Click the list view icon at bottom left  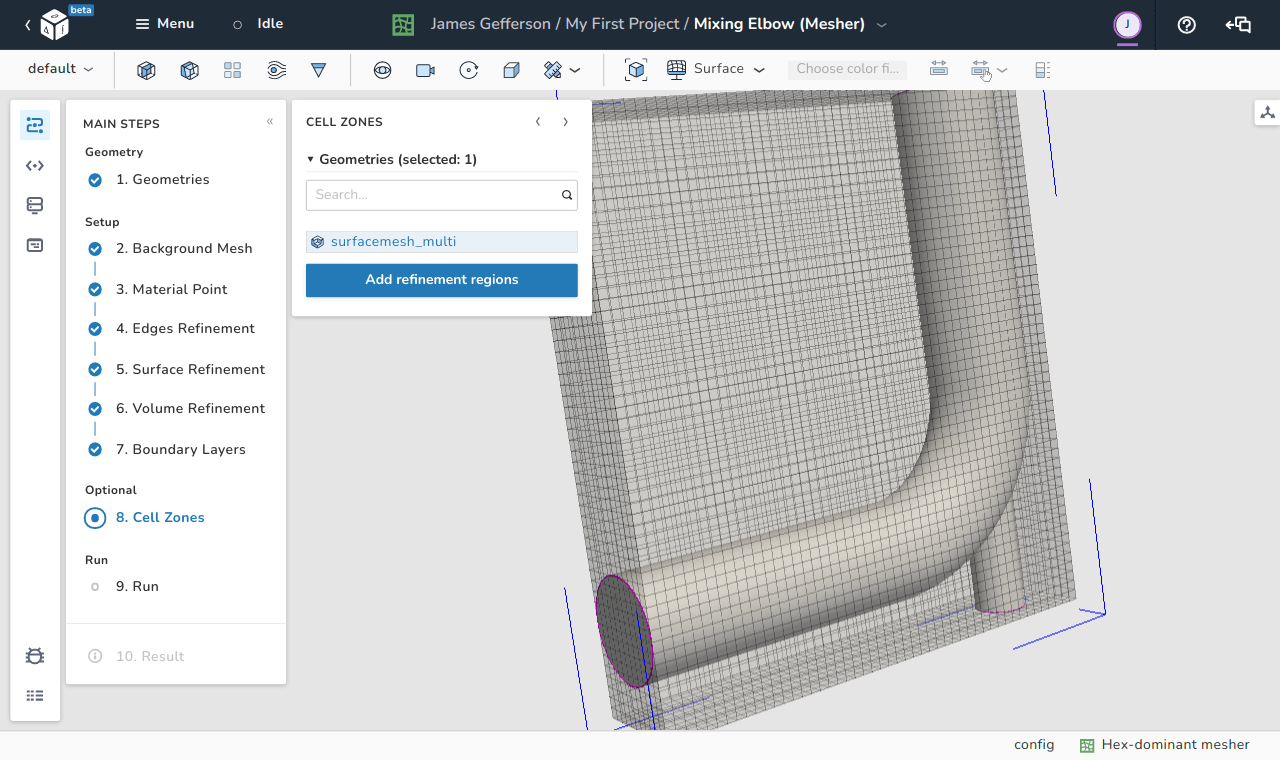[35, 696]
